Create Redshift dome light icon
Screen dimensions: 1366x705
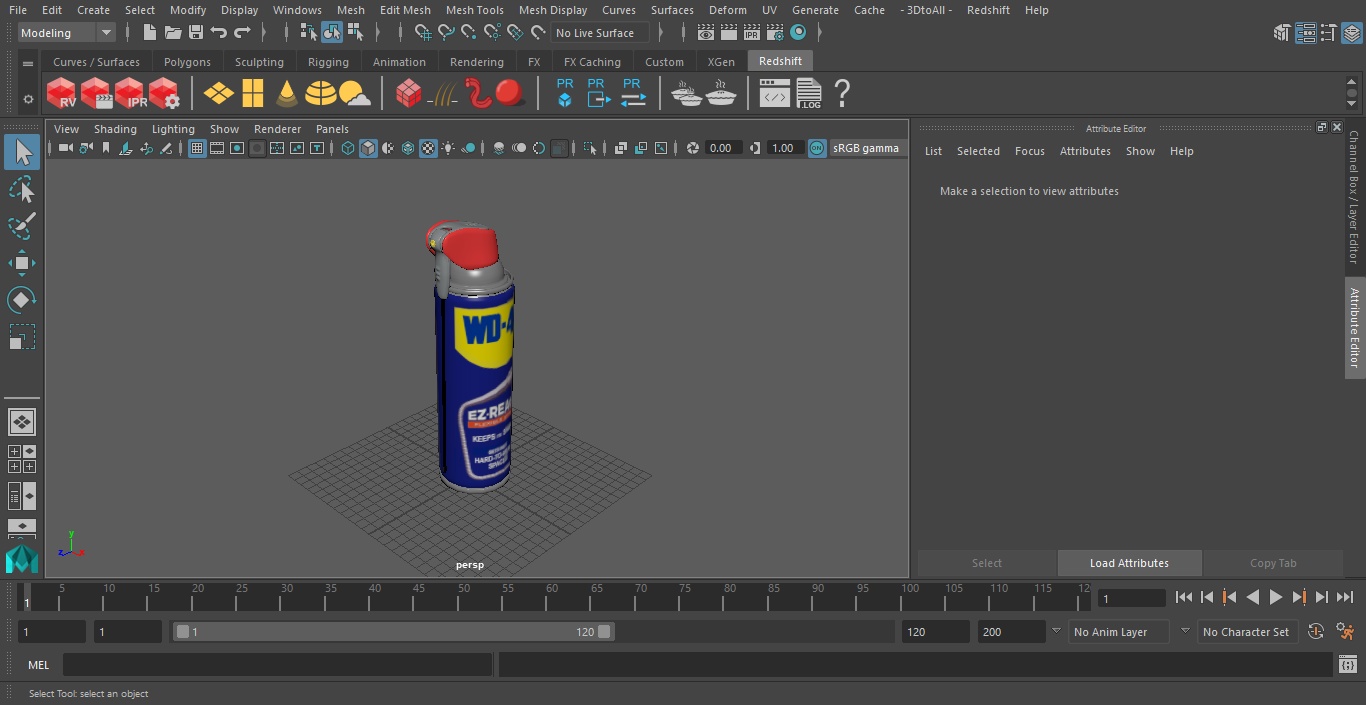321,94
